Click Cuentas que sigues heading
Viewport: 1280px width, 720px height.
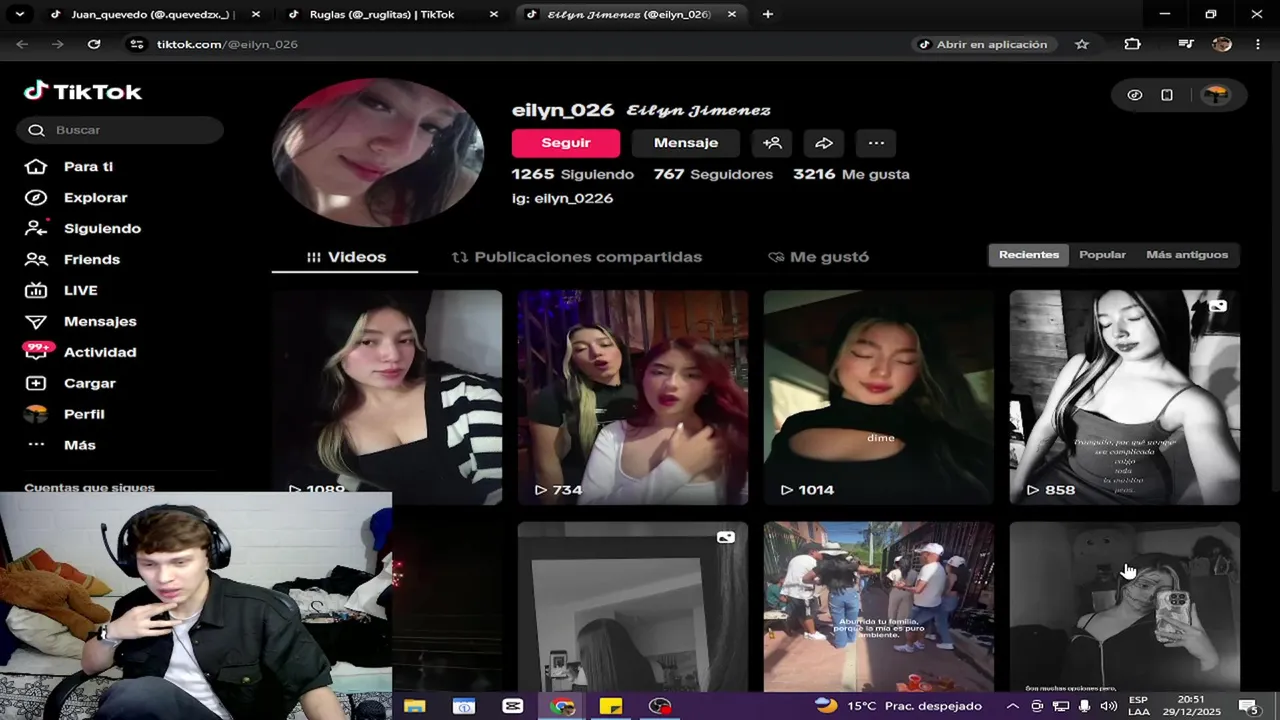click(x=89, y=487)
